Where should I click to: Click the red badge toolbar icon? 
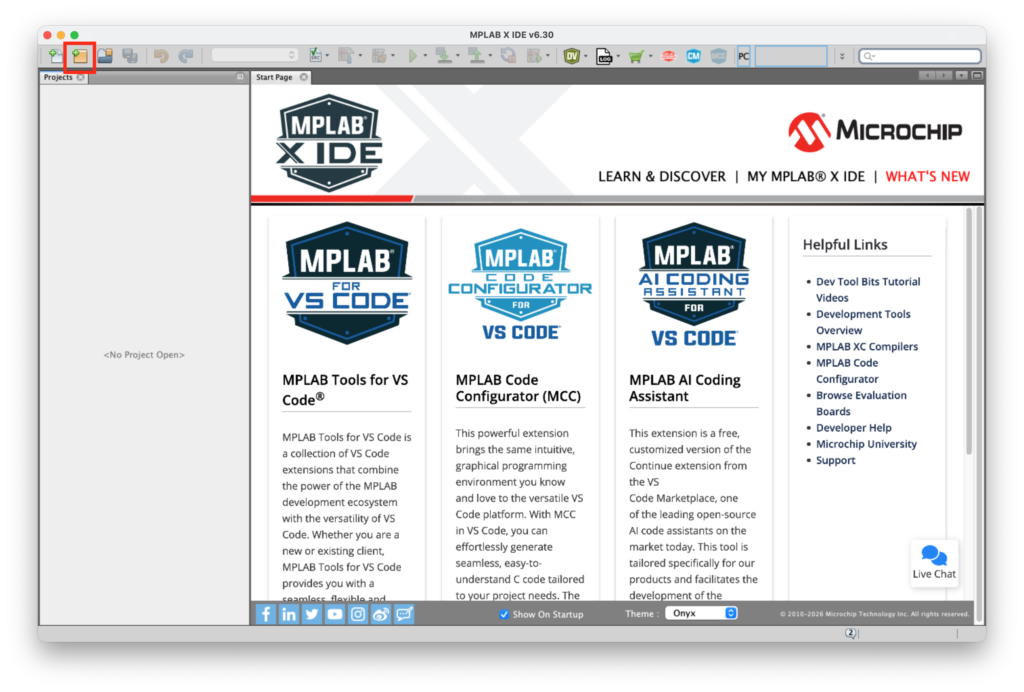[668, 56]
